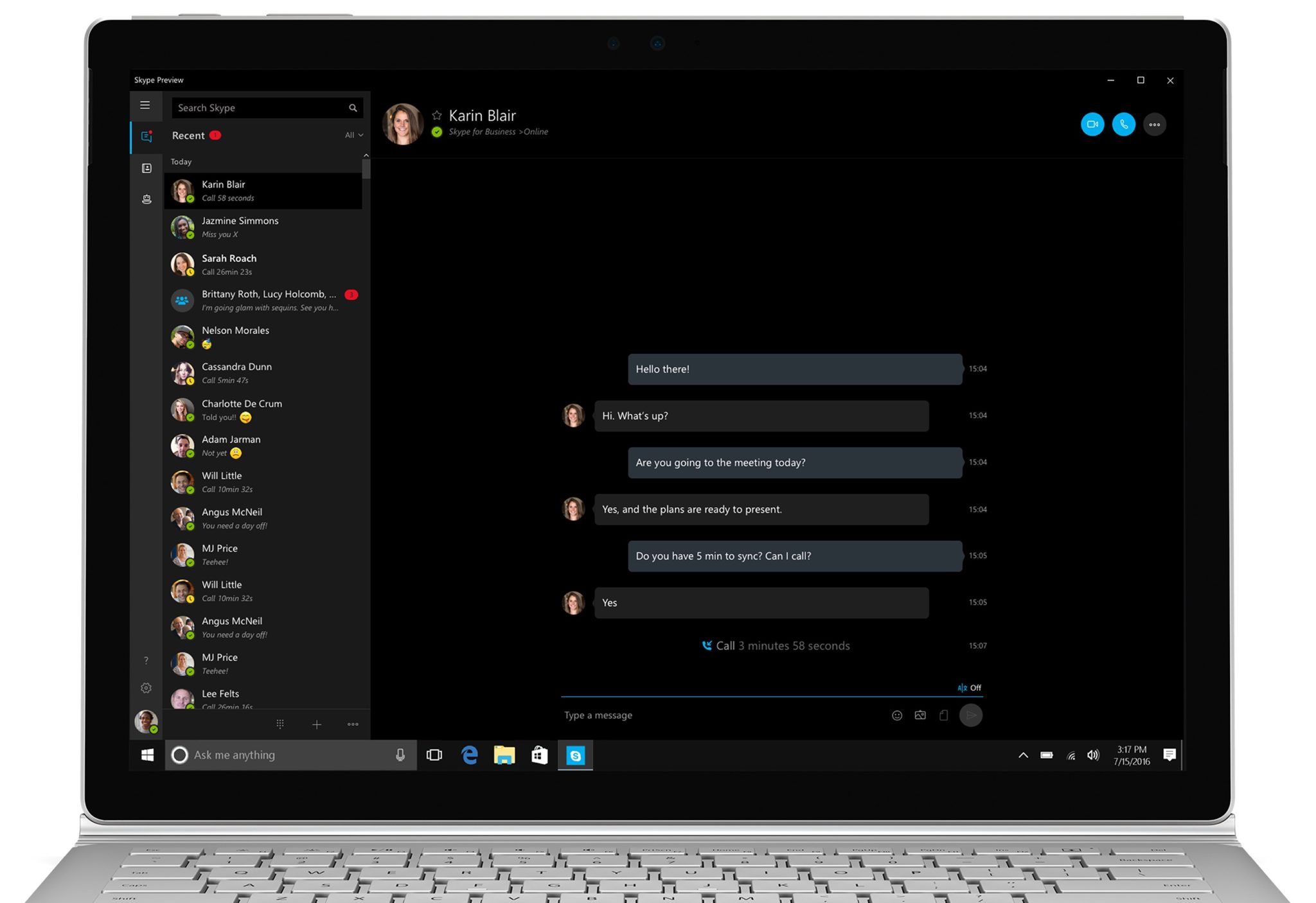Click the new conversation icon
Viewport: 1316px width, 903px height.
pyautogui.click(x=315, y=724)
